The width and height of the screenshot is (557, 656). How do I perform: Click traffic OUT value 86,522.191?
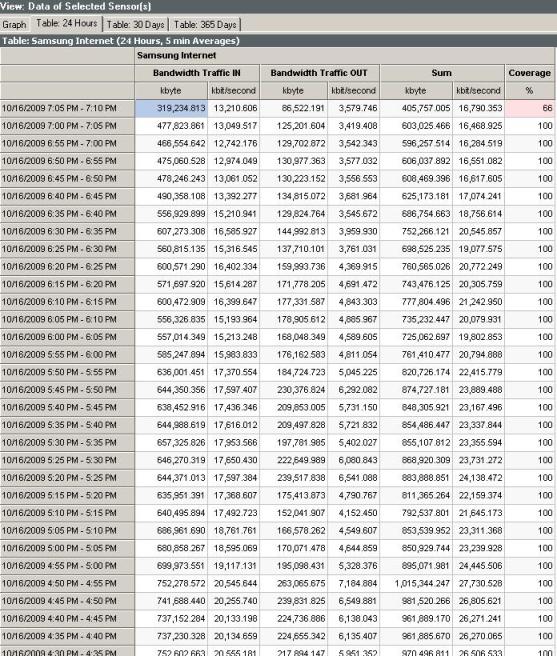[303, 108]
